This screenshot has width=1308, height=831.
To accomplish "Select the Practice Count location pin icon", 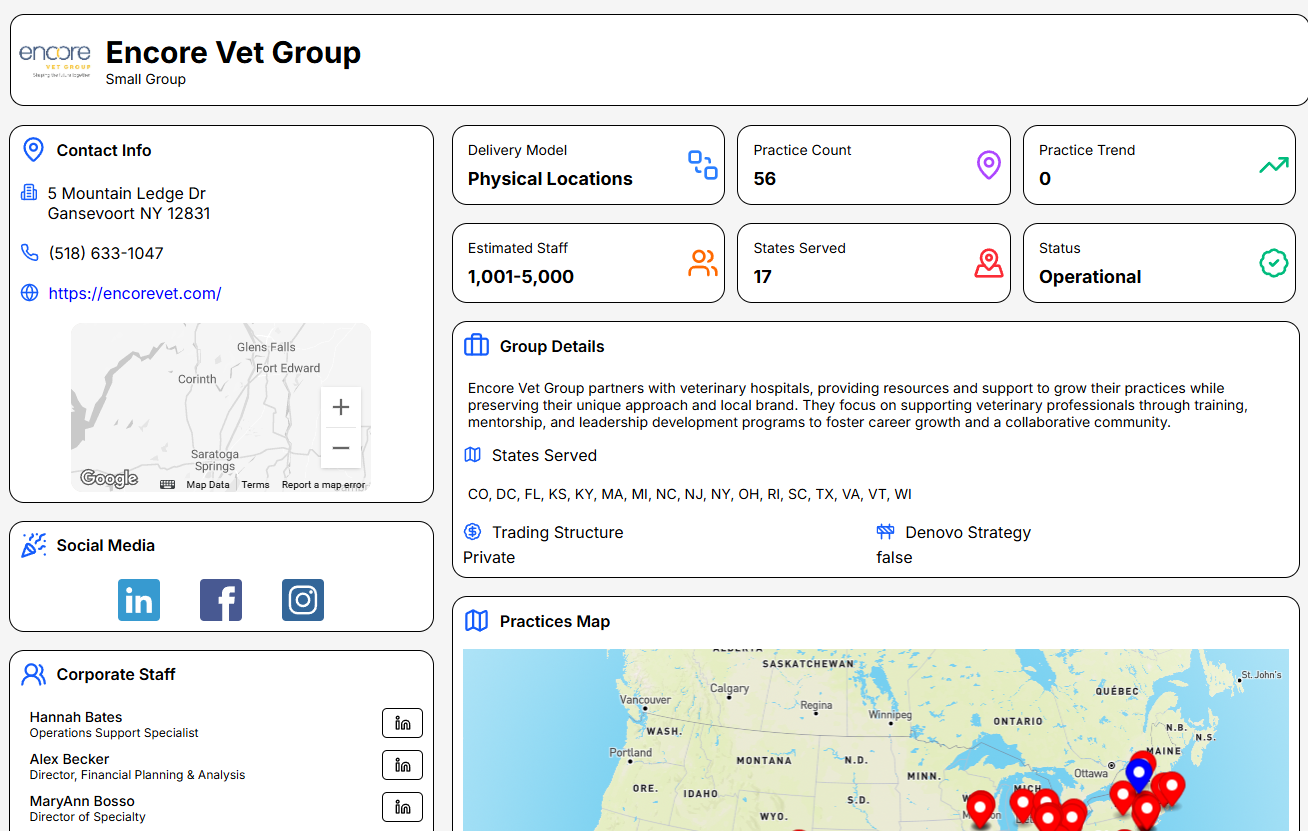I will 988,164.
